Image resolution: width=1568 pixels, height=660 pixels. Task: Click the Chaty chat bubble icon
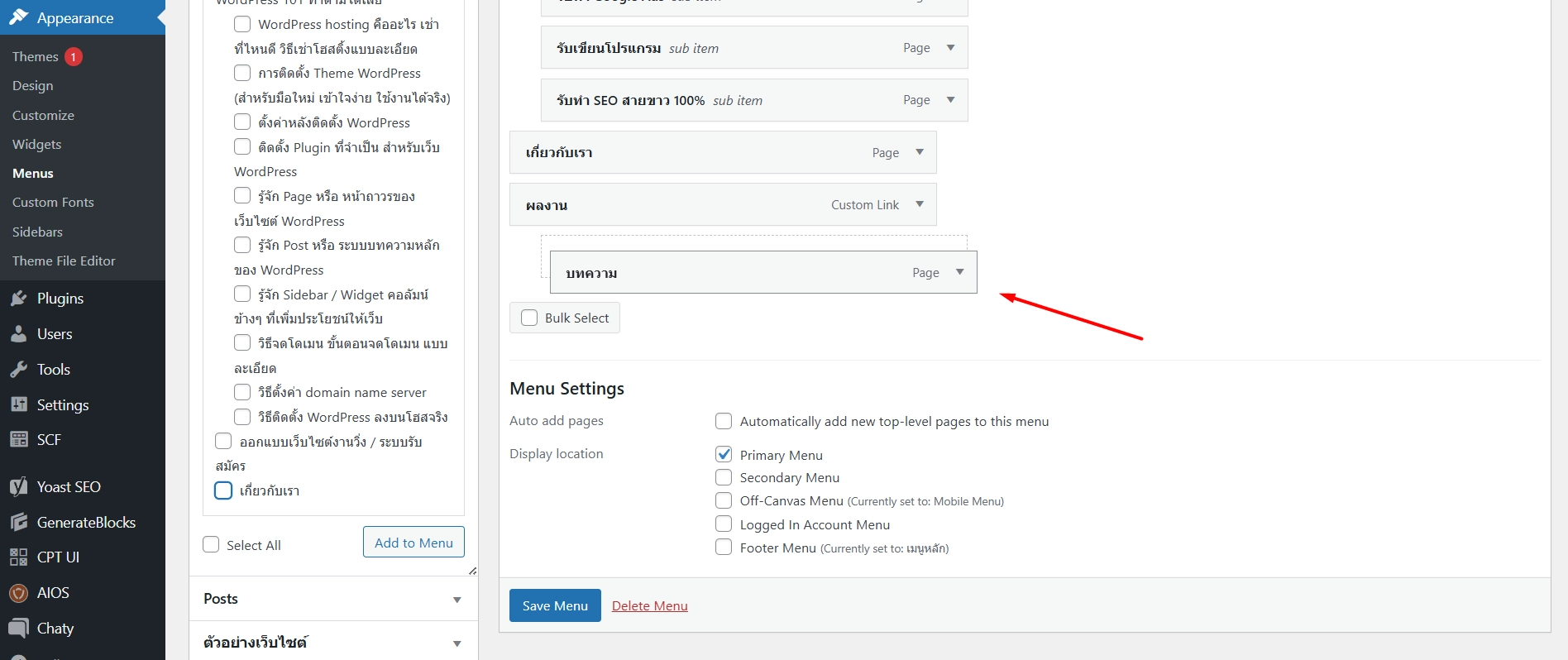[18, 629]
